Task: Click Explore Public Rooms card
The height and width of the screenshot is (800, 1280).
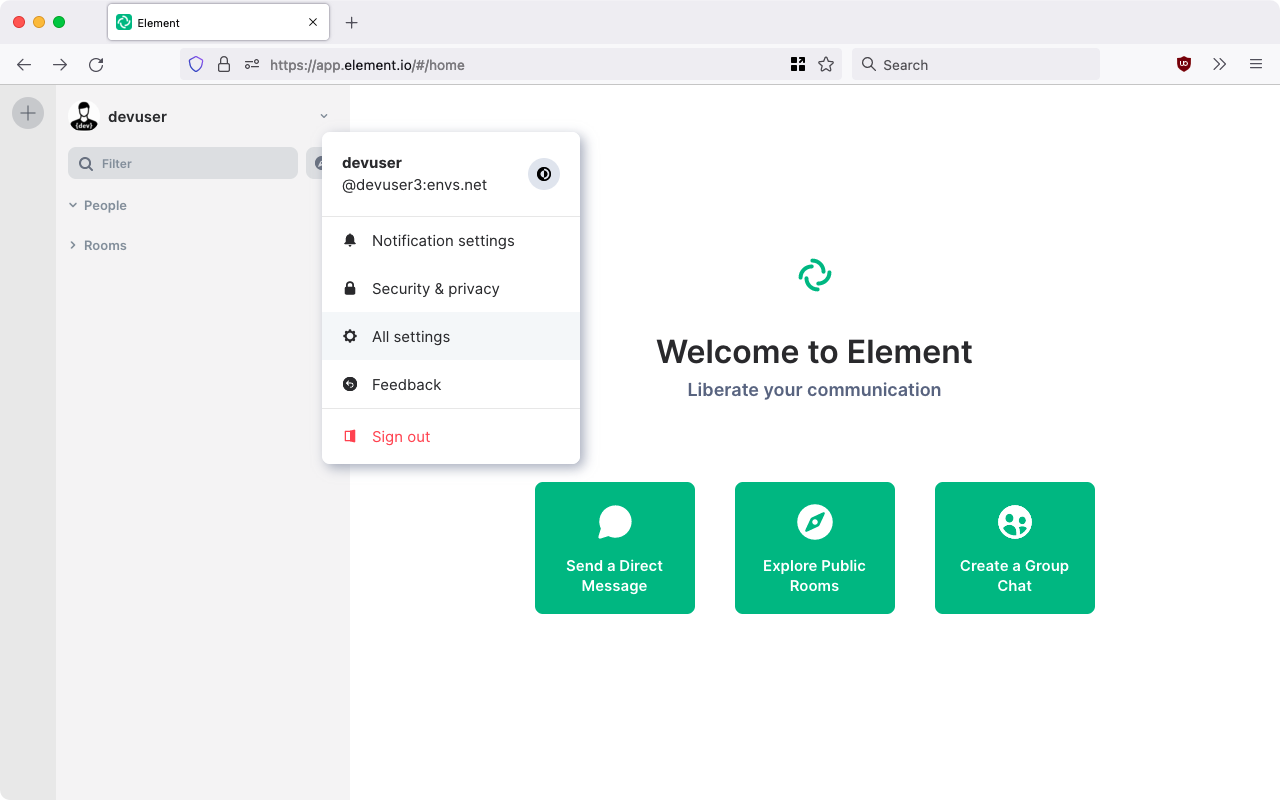Action: click(x=815, y=548)
